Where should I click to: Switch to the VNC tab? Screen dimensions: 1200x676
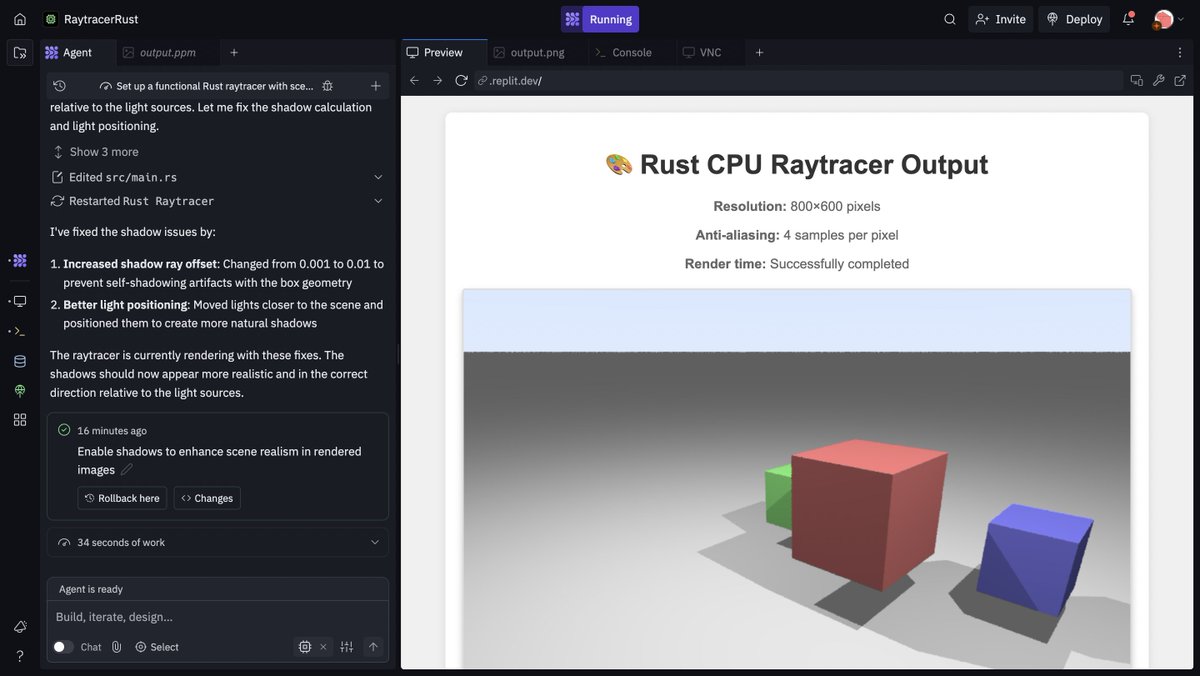tap(702, 52)
